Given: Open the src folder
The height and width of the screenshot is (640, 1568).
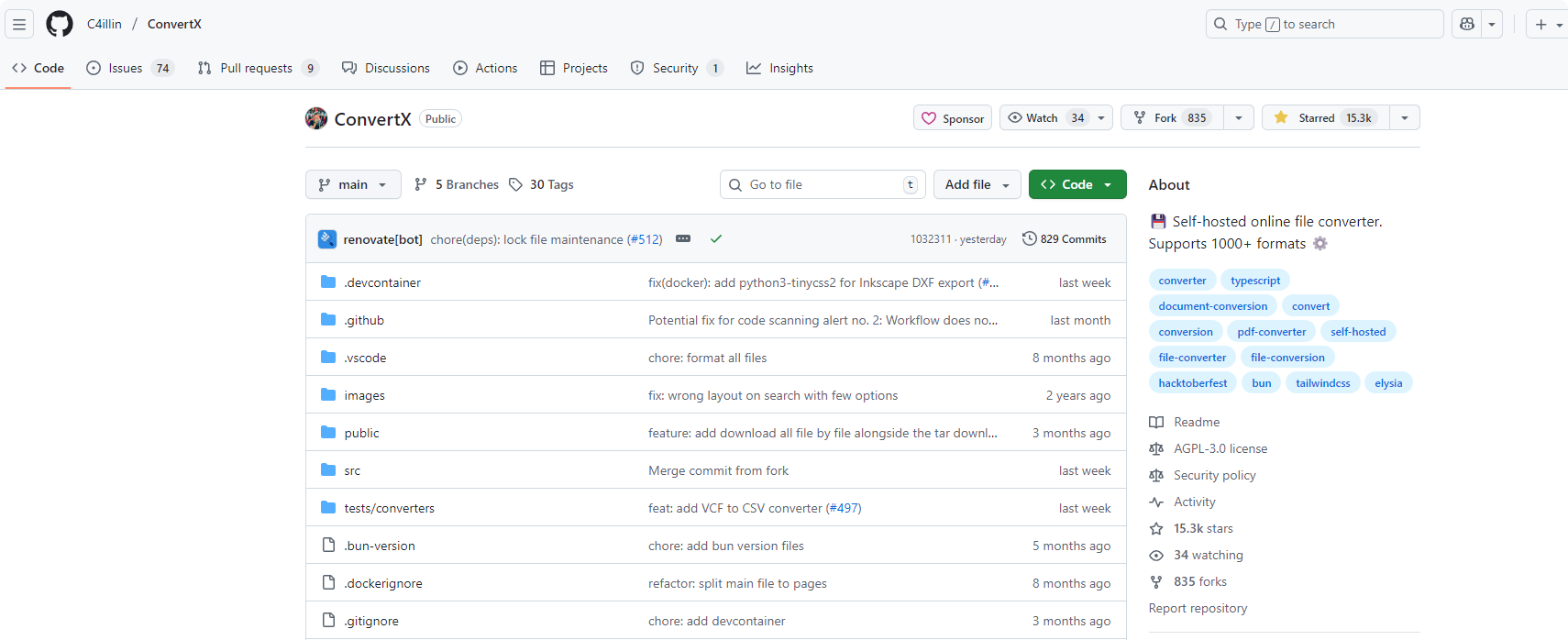Looking at the screenshot, I should point(352,470).
